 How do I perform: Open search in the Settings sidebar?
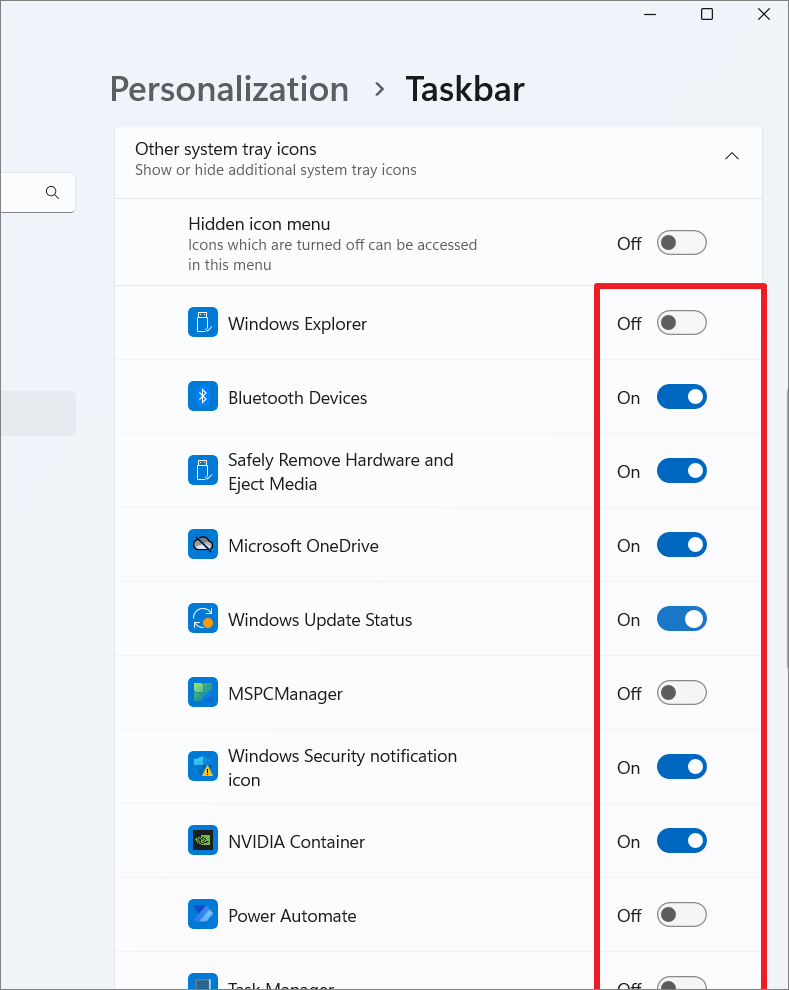click(x=52, y=192)
